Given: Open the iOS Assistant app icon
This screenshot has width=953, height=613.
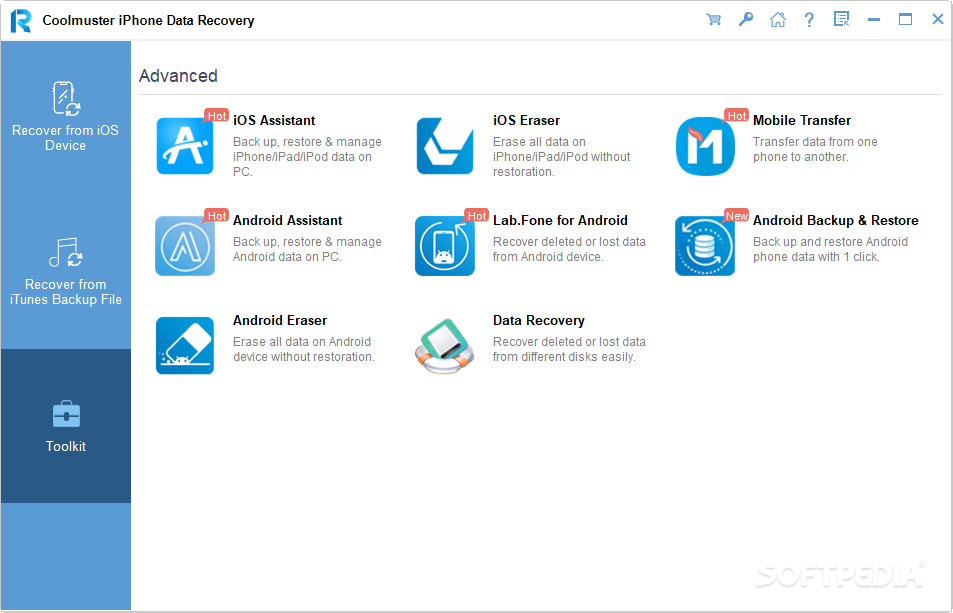Looking at the screenshot, I should [185, 146].
